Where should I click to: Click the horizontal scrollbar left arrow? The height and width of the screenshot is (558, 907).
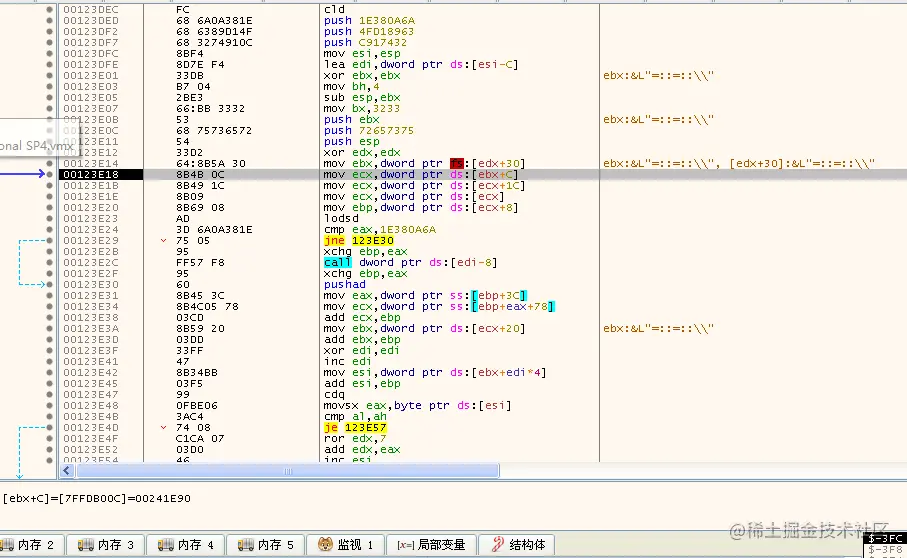tap(67, 471)
